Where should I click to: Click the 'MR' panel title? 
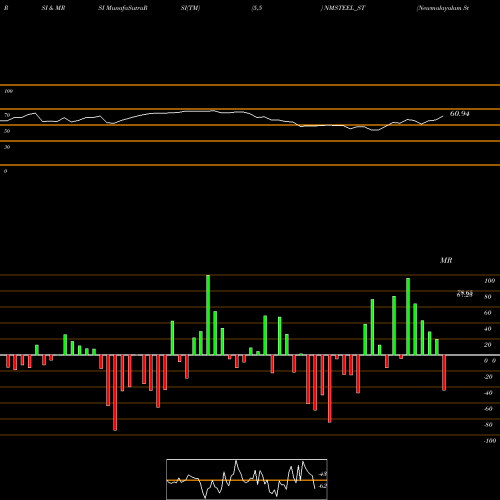(446, 260)
